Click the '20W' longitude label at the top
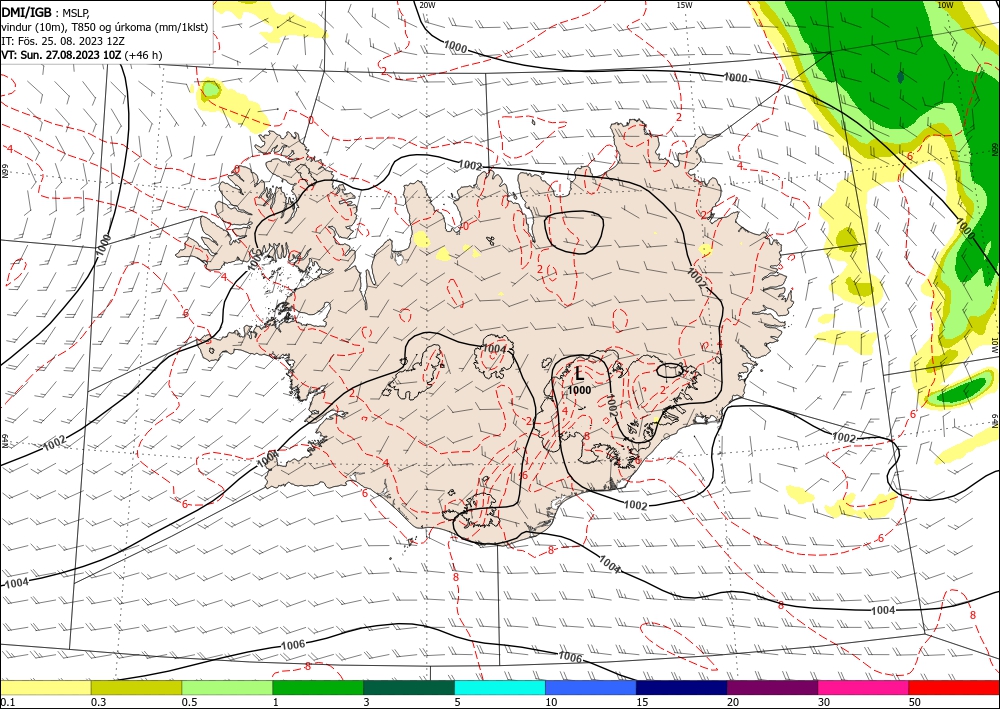1000x709 pixels. coord(427,5)
